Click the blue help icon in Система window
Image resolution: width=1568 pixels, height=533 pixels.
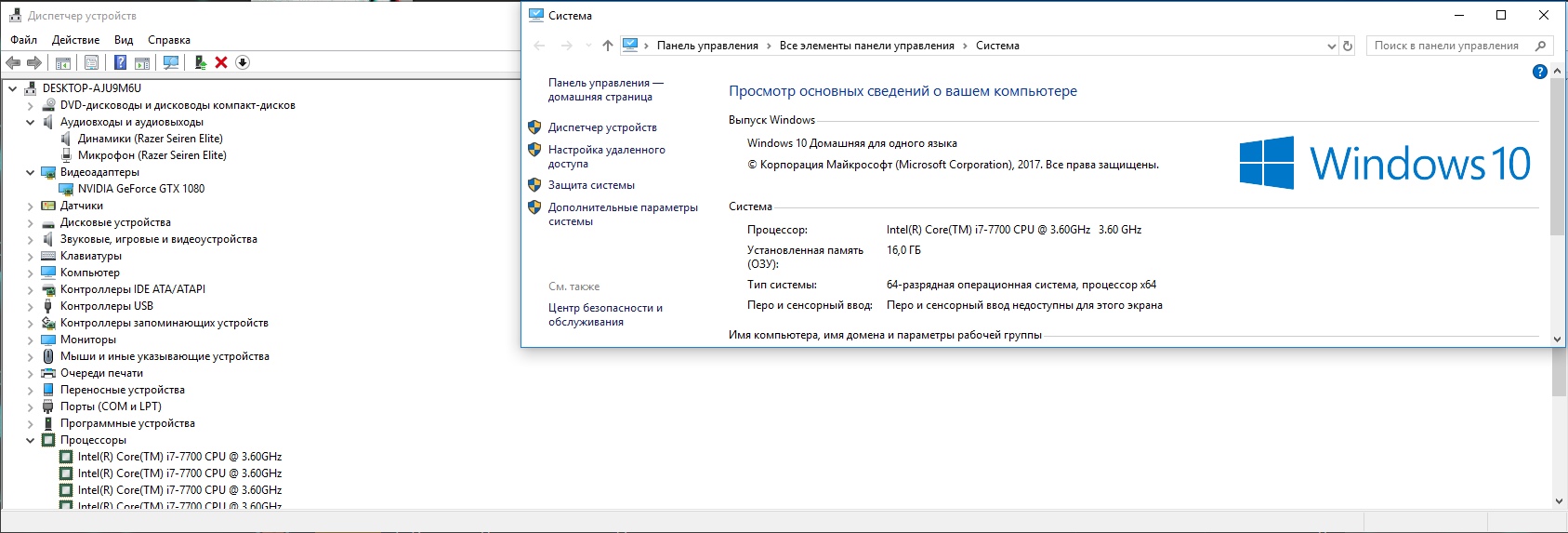tap(1539, 72)
